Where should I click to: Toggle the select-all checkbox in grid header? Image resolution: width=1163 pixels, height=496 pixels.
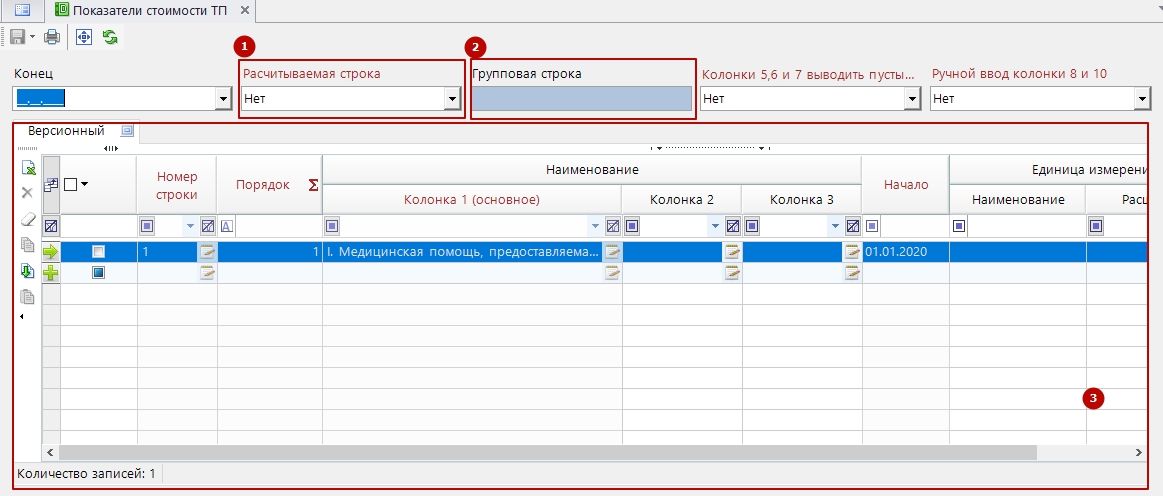coord(70,184)
